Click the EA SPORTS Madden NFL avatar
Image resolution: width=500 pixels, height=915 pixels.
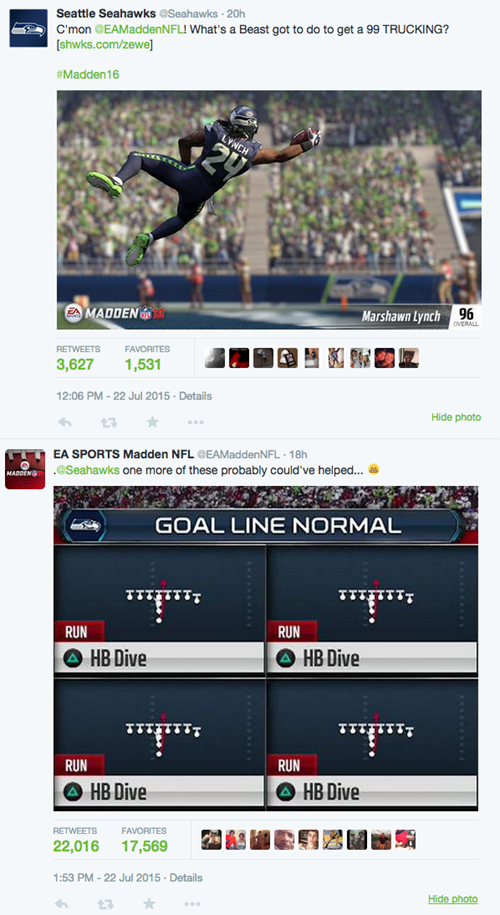click(x=25, y=469)
